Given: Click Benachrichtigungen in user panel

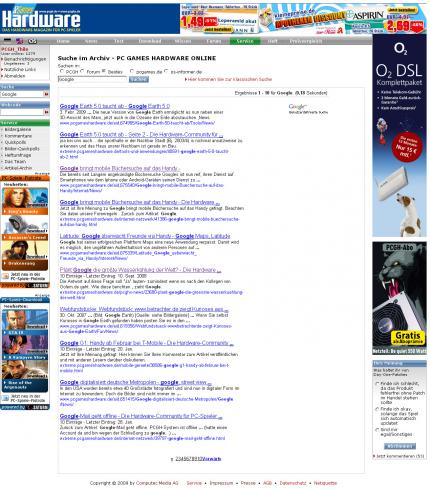Looking at the screenshot, I should coord(25,59).
